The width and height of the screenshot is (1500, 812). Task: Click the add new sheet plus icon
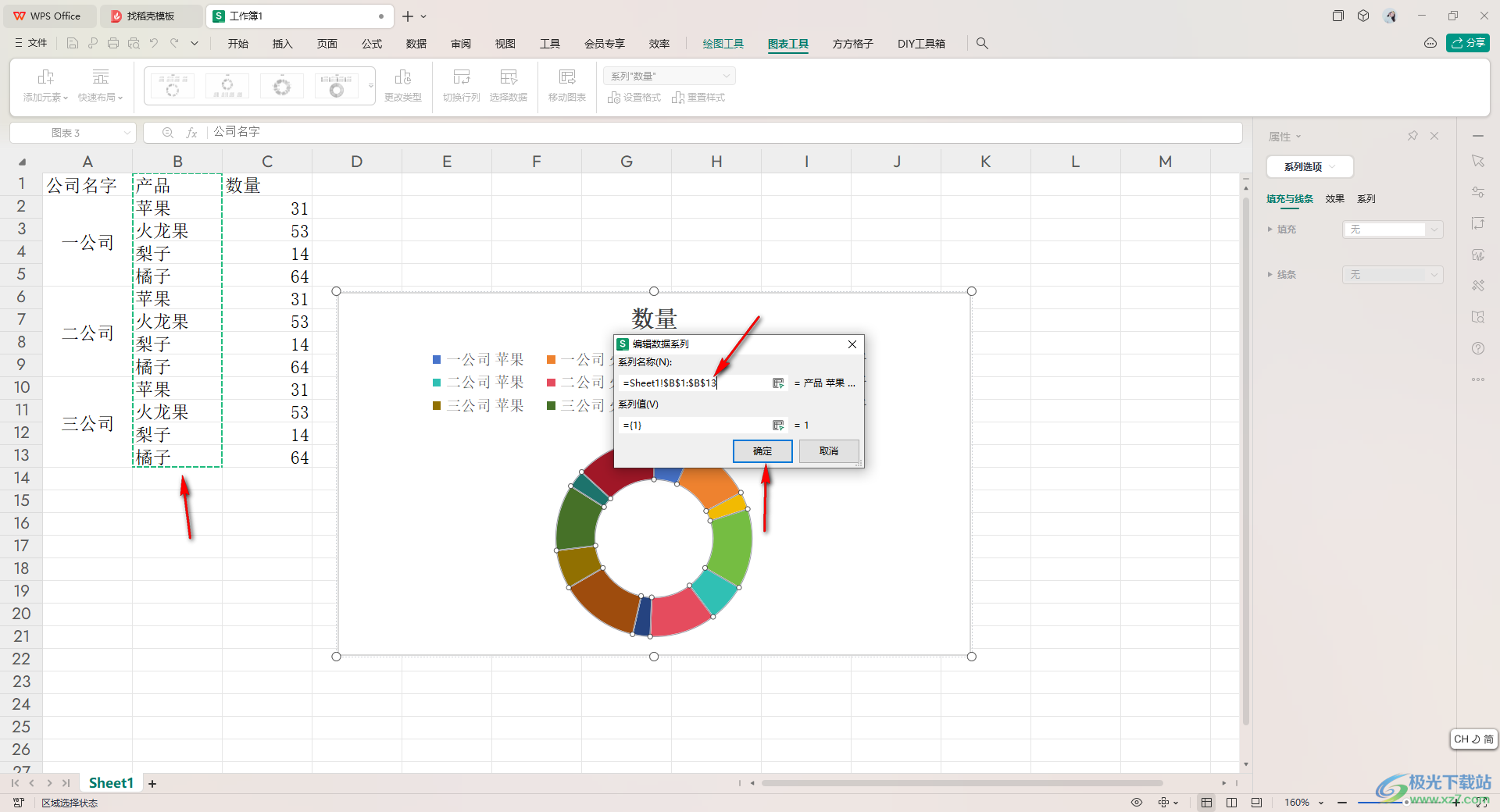152,783
